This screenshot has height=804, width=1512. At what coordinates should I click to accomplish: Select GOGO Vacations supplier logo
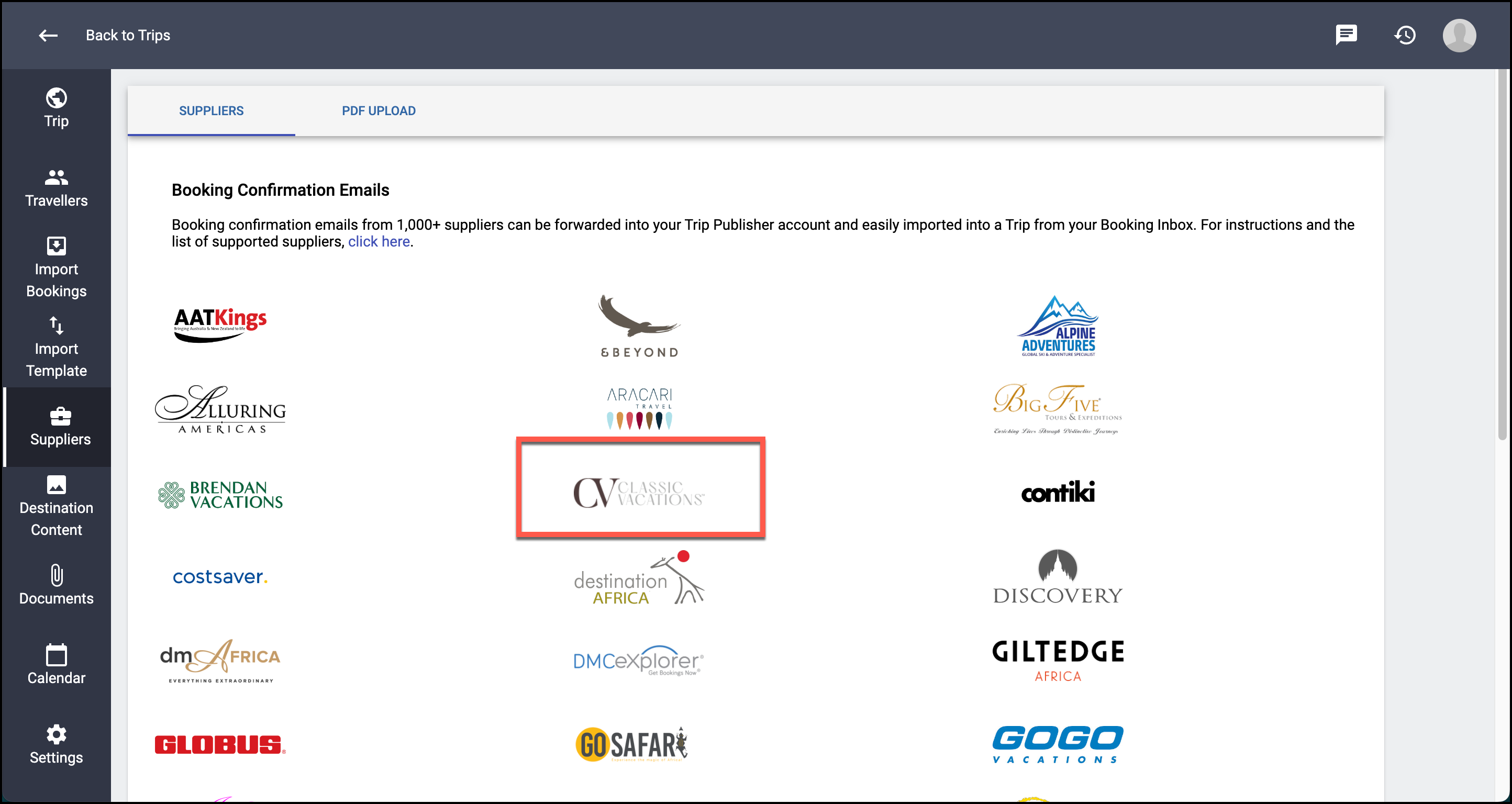pyautogui.click(x=1058, y=744)
